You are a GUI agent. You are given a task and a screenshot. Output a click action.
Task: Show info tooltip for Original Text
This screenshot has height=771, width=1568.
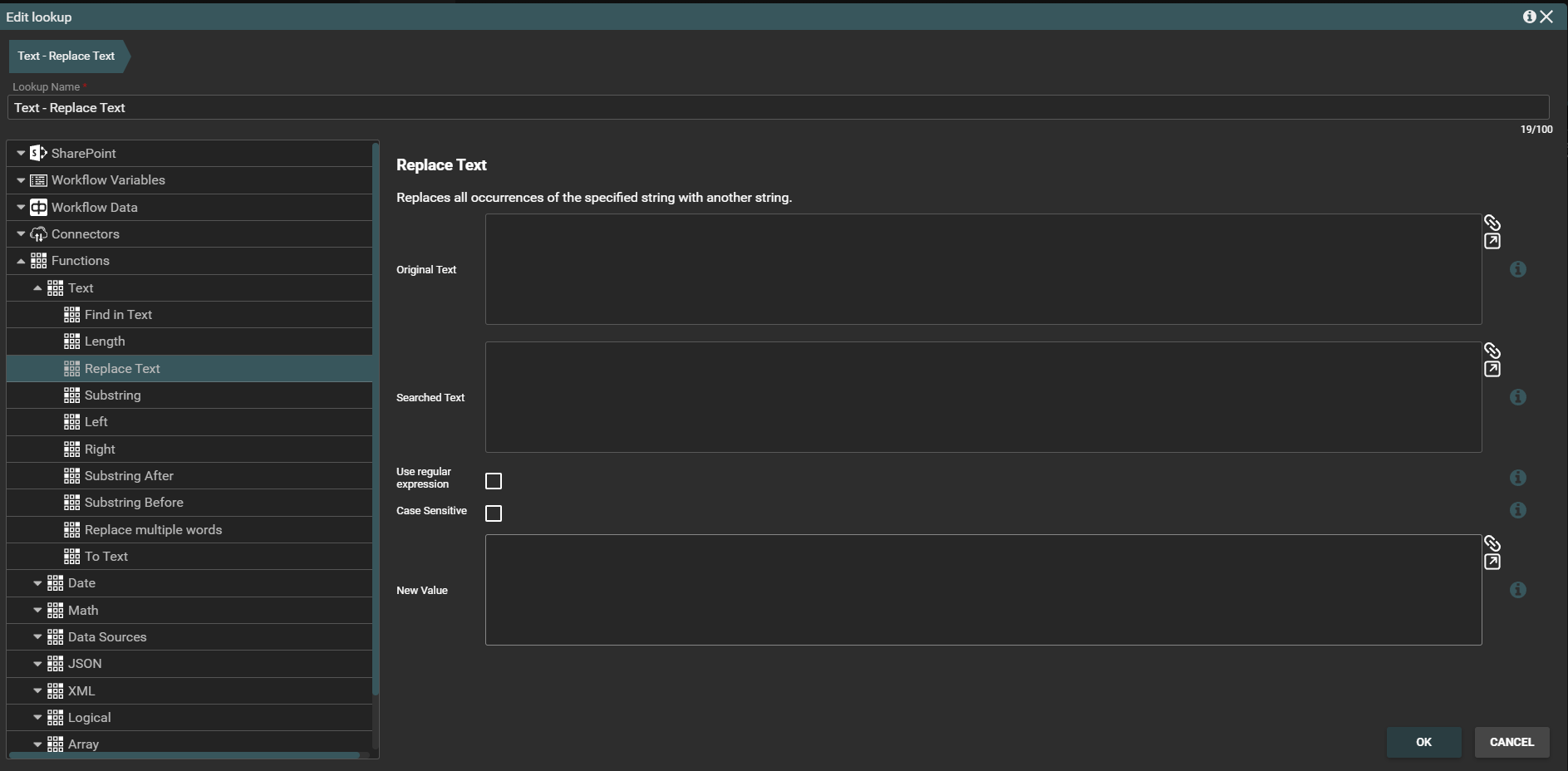(x=1517, y=269)
